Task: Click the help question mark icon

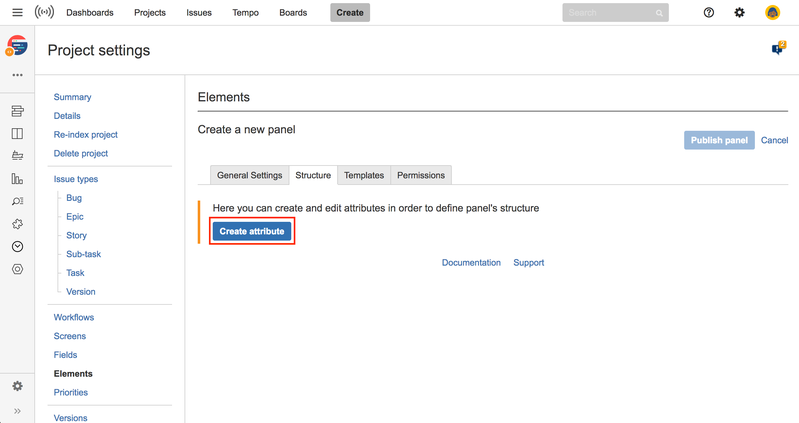Action: pos(709,13)
